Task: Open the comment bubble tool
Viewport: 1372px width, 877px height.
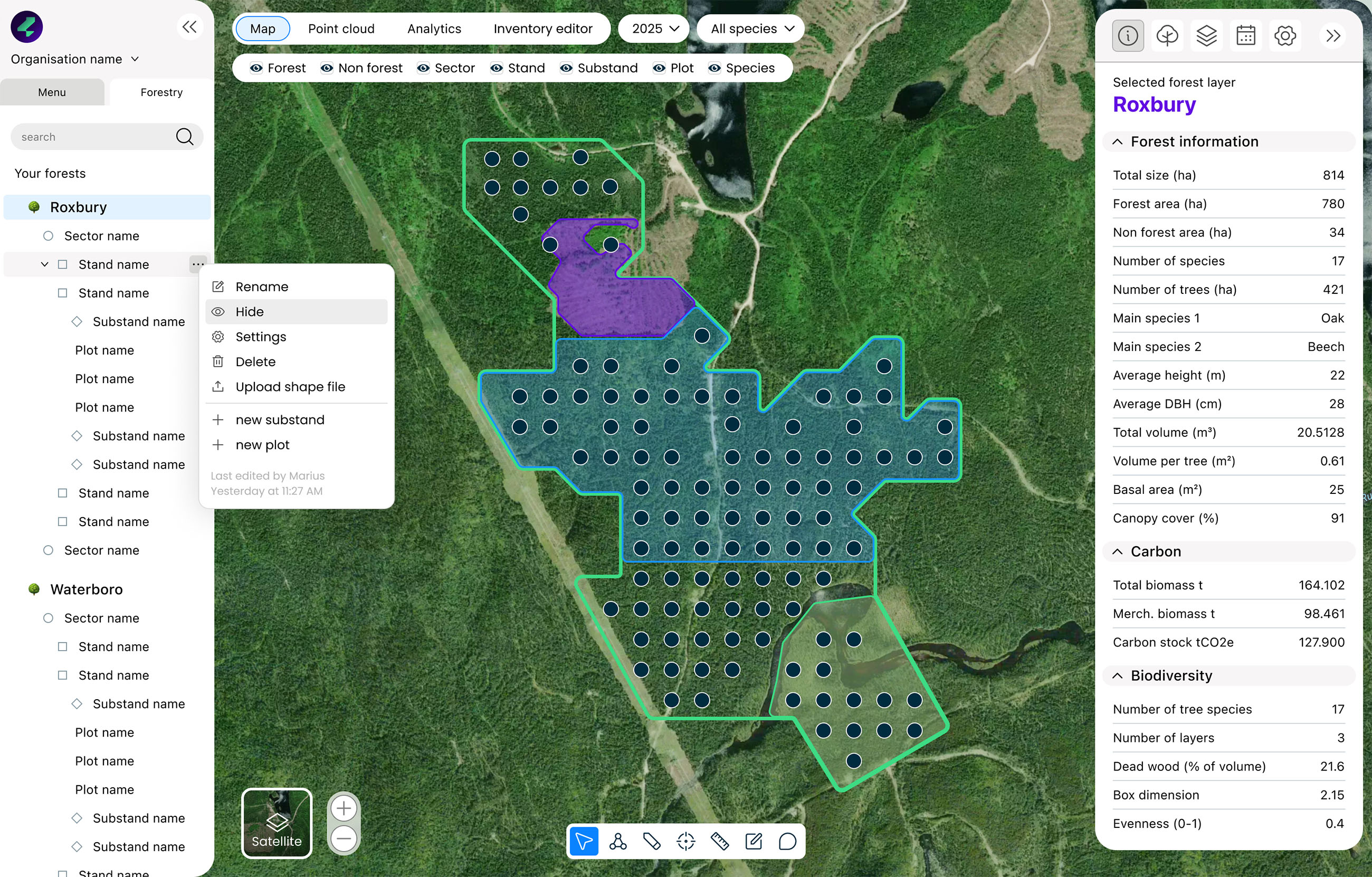Action: 787,841
